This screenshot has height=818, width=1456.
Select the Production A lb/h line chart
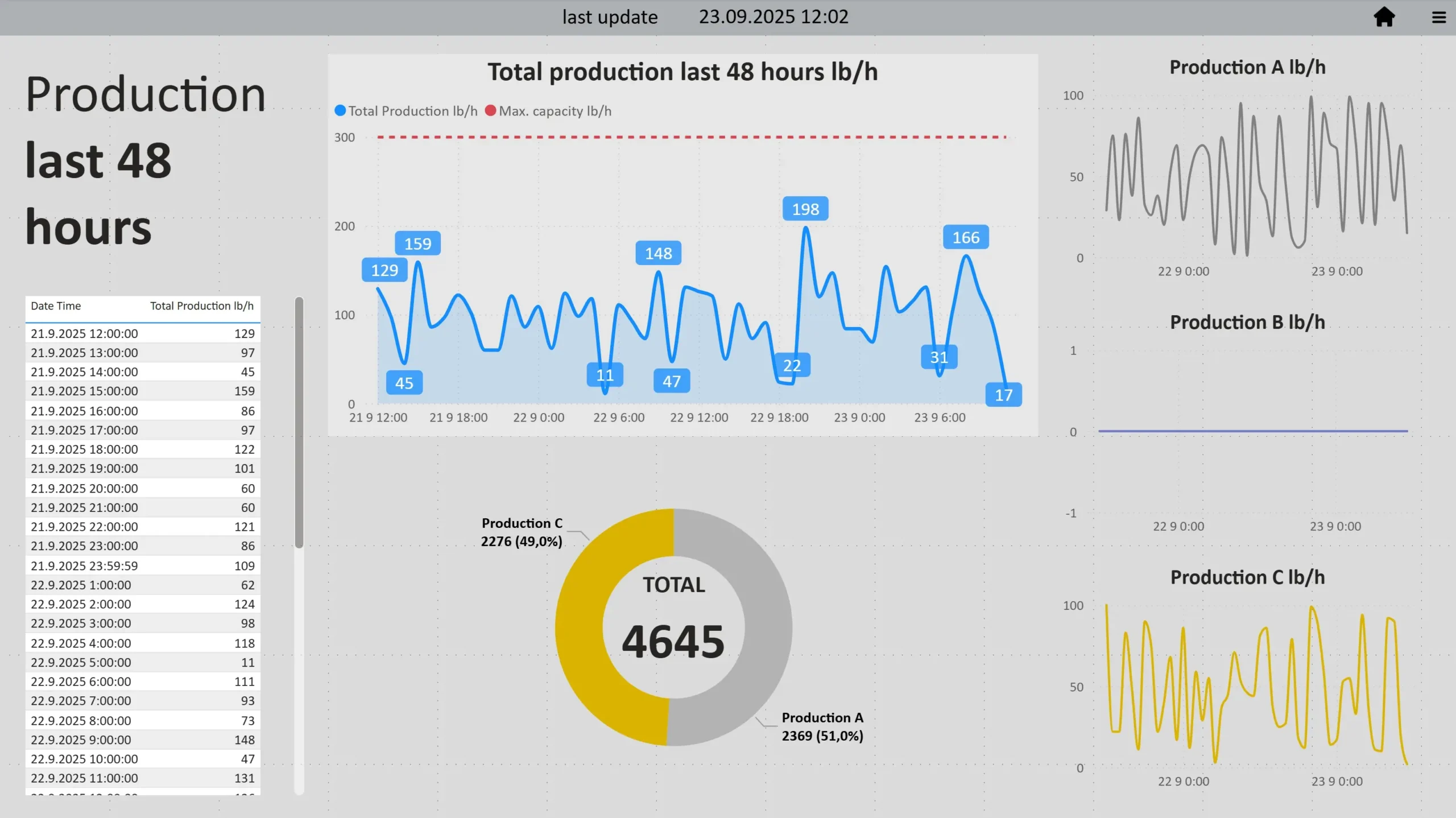coord(1251,176)
